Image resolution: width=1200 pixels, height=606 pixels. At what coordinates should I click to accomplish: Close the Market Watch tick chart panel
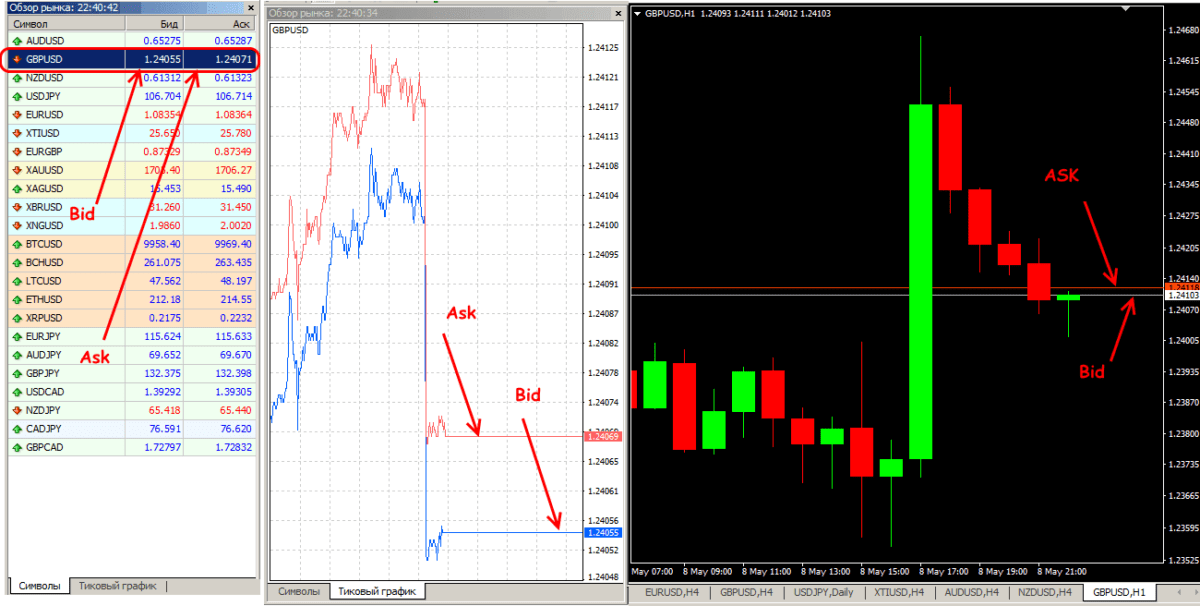tap(616, 13)
